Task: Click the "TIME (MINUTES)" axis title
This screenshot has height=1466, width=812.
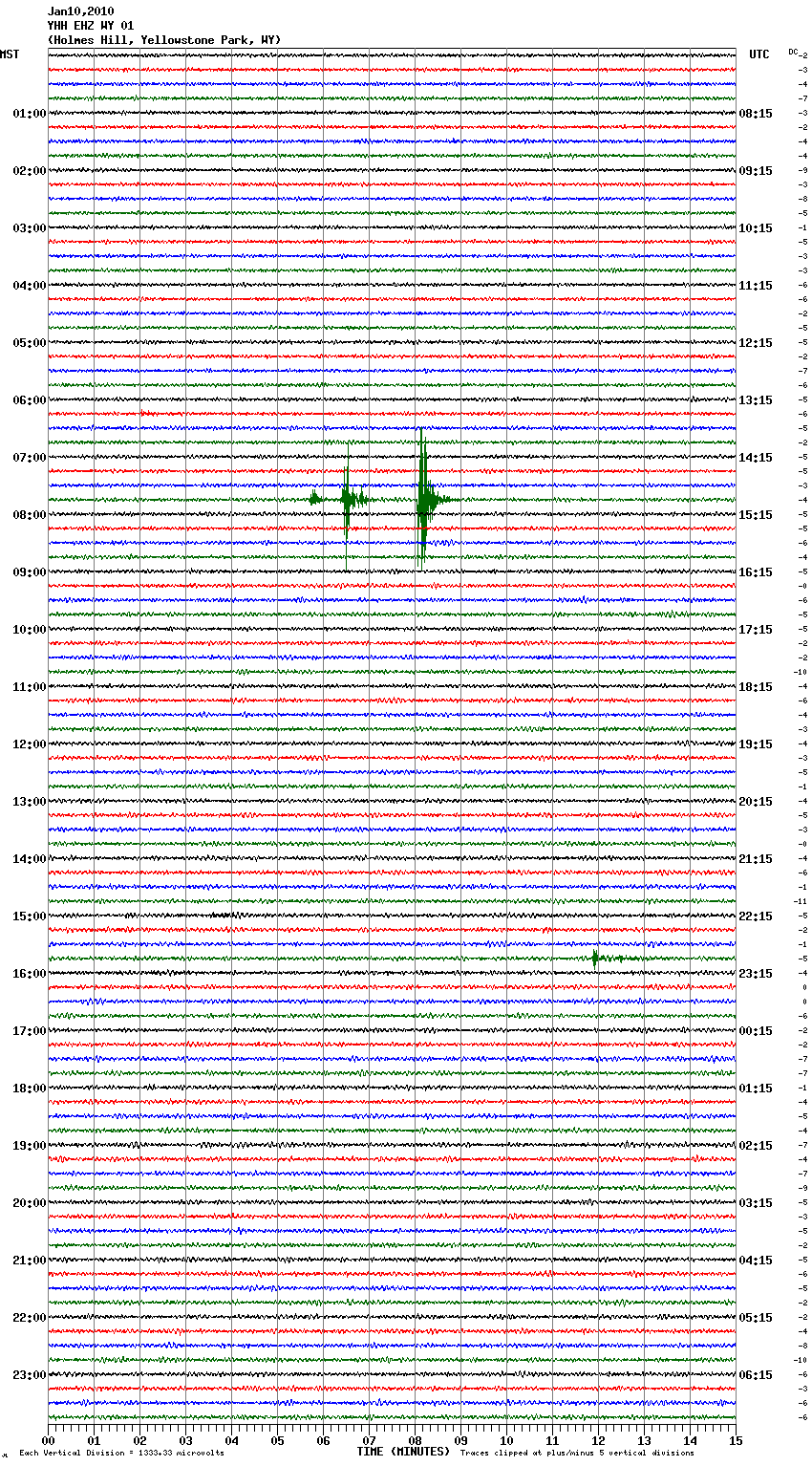Action: pyautogui.click(x=403, y=1452)
